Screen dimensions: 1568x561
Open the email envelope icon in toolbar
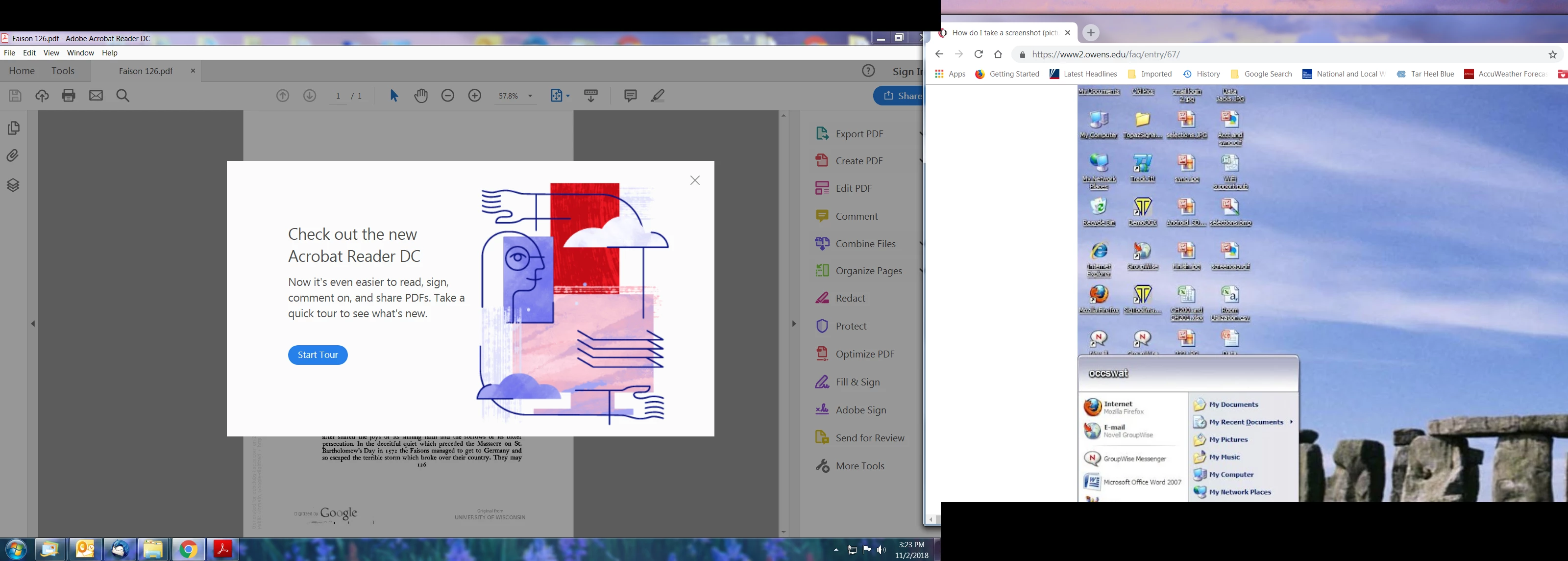pos(96,96)
